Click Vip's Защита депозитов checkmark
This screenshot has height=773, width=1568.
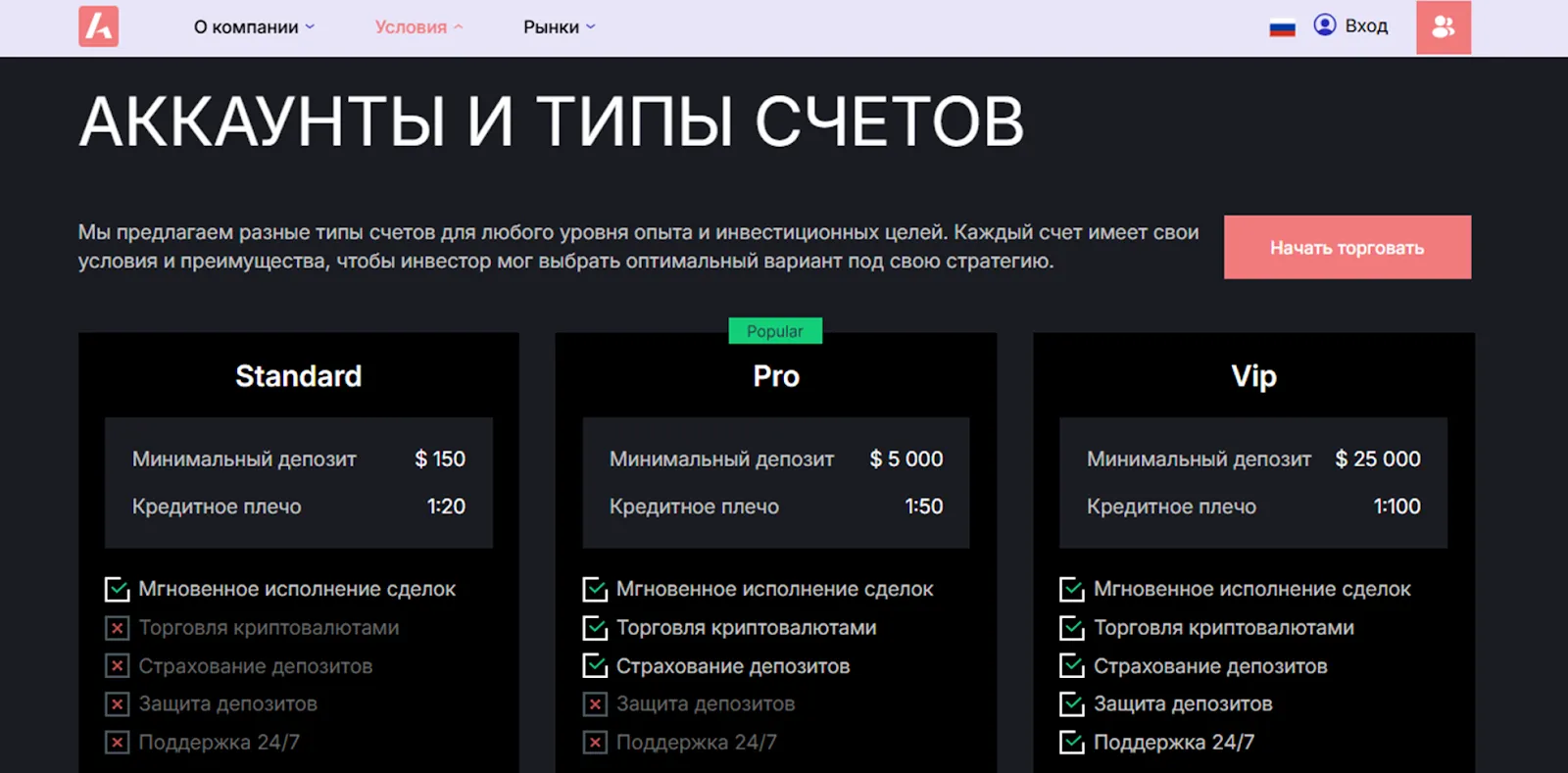coord(1072,703)
